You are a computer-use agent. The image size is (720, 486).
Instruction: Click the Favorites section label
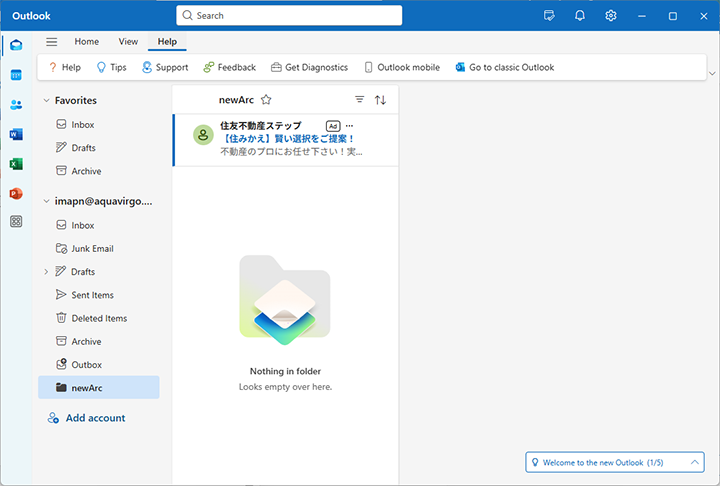[76, 100]
